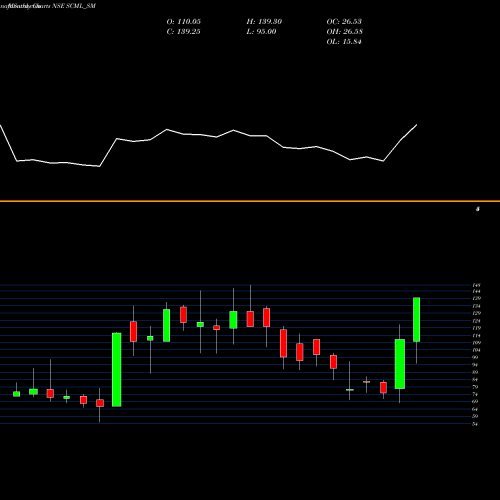This screenshot has width=500, height=500.
Task: Click the 144 price axis label
Action: click(476, 291)
